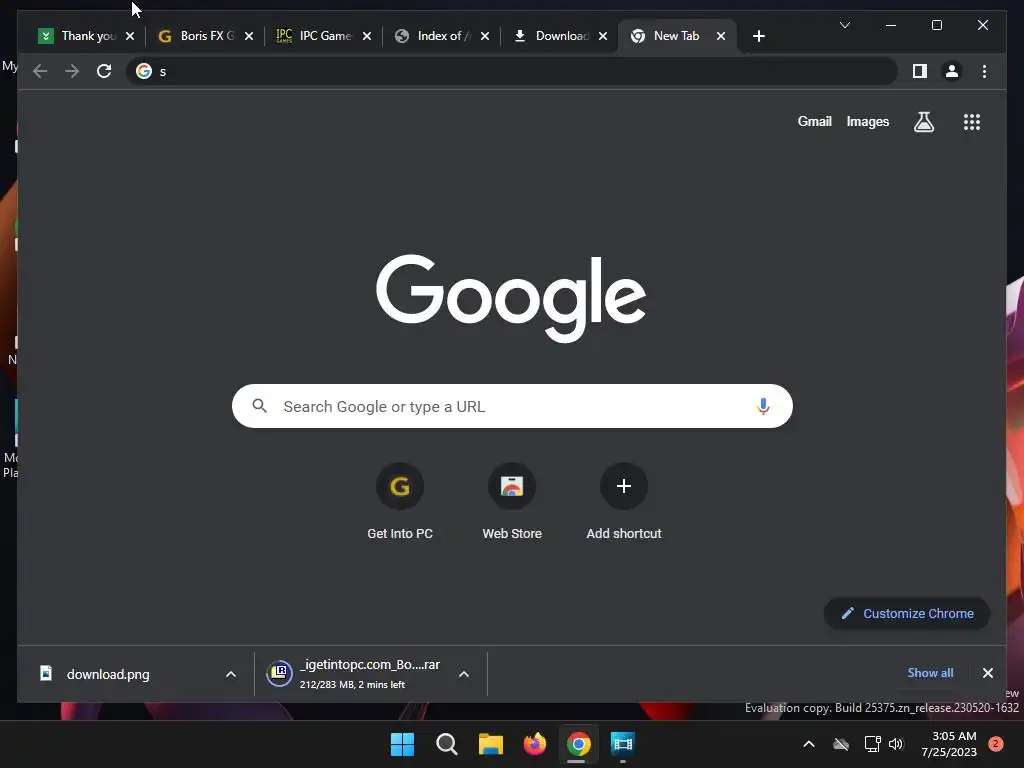Open the Images link

pos(867,121)
